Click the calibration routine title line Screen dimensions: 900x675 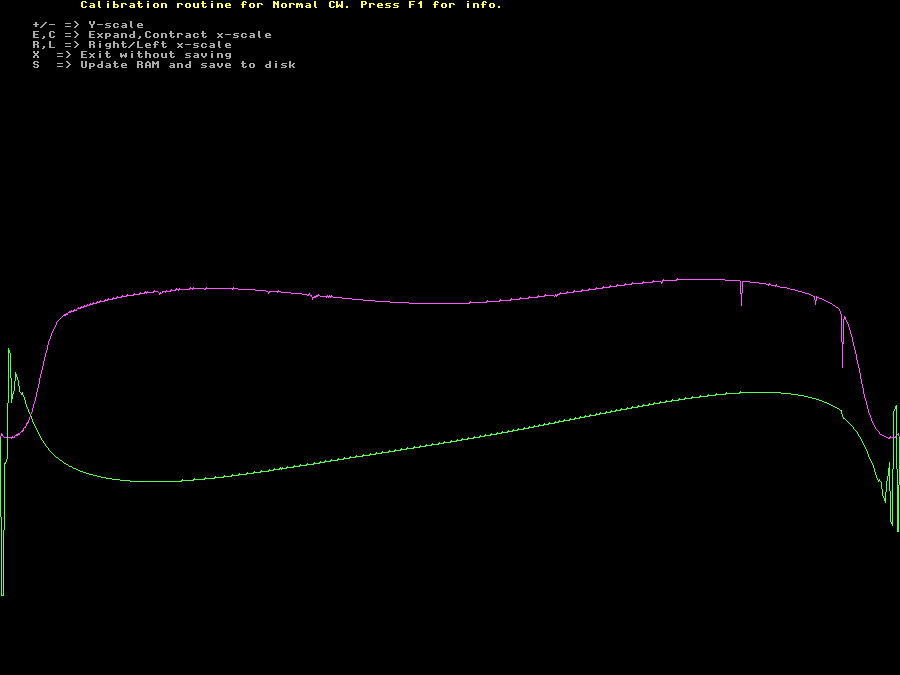click(x=291, y=5)
